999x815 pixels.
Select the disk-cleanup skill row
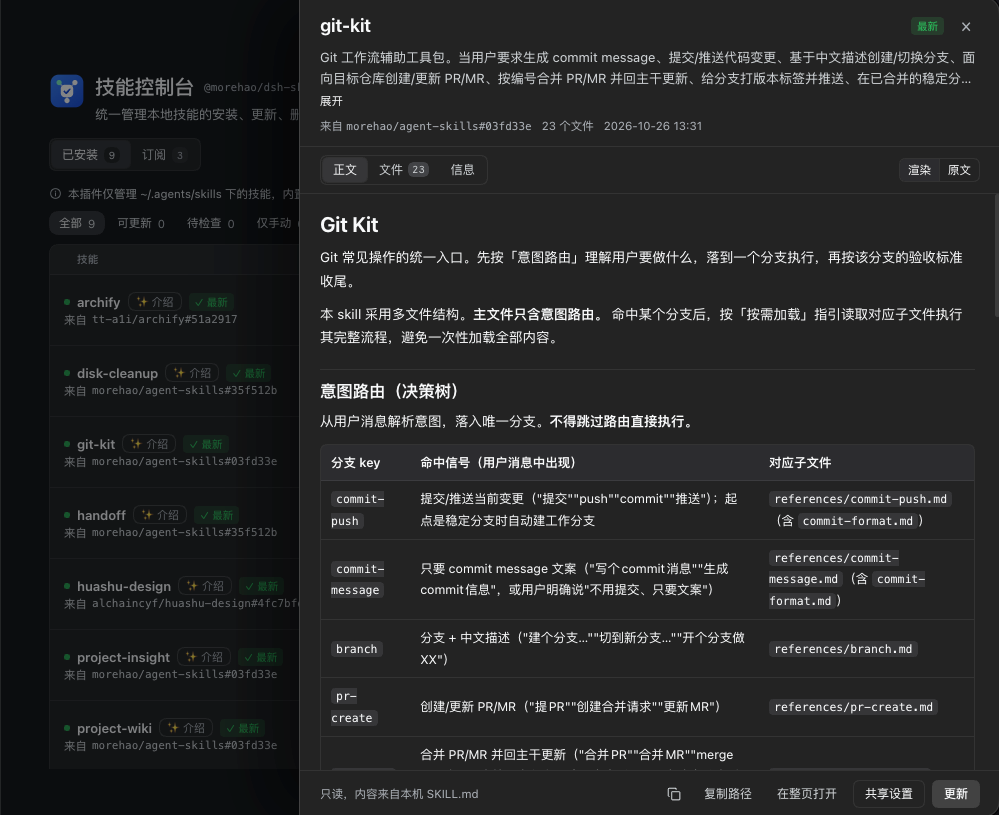175,381
